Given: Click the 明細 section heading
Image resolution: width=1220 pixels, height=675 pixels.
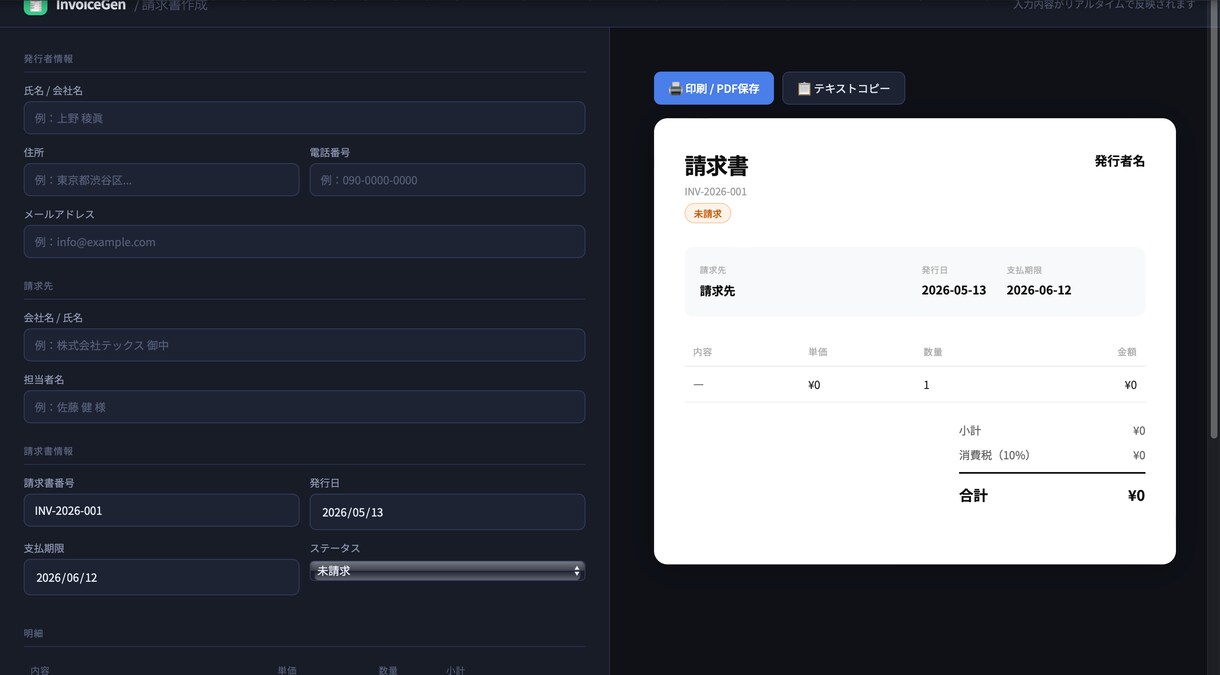Looking at the screenshot, I should coord(33,633).
